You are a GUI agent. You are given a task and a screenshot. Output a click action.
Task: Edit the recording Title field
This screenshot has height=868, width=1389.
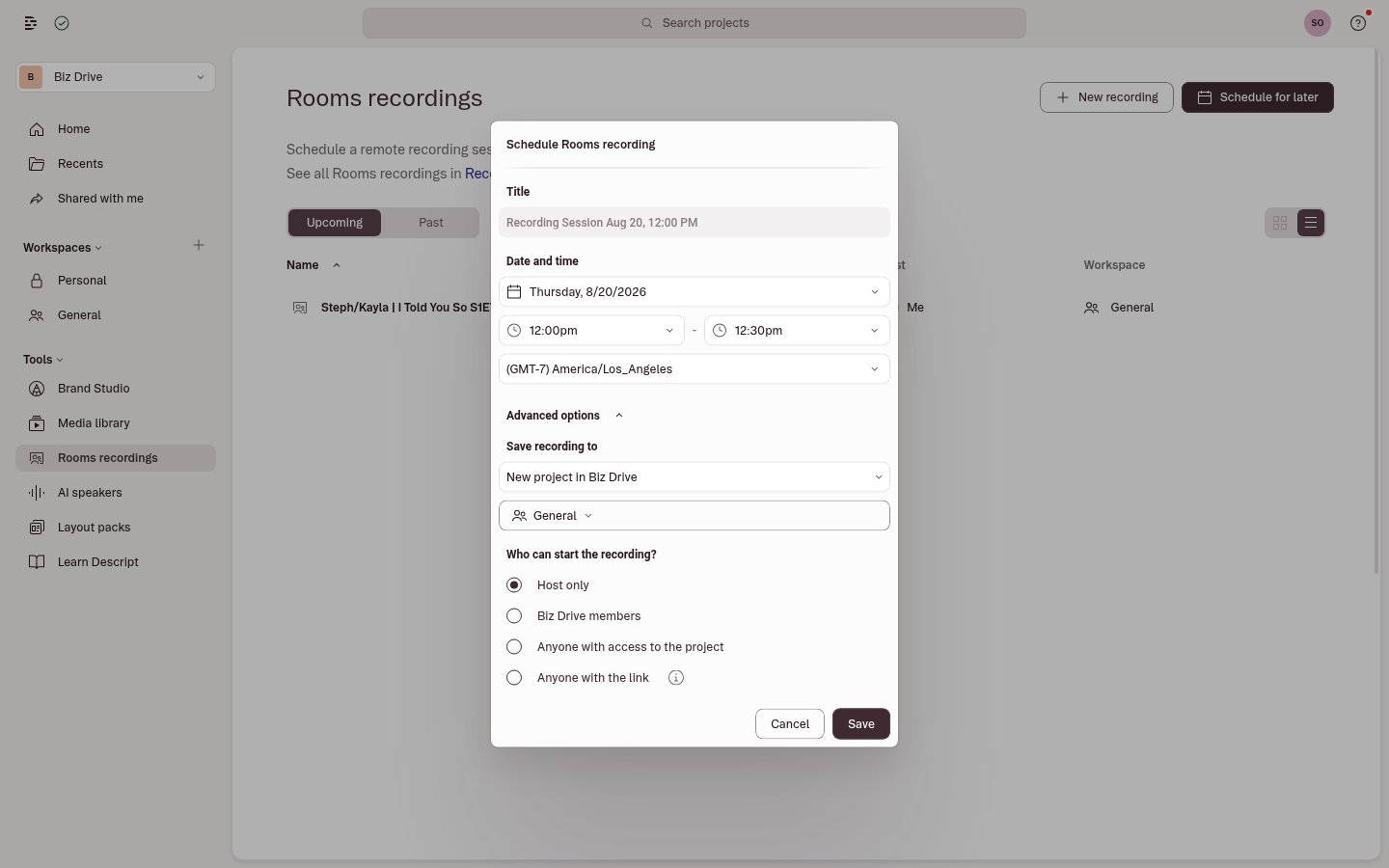694,223
